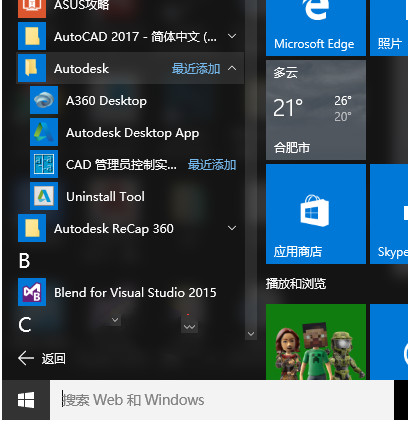Click the Uninstall Tool icon
Image resolution: width=408 pixels, height=425 pixels.
[44, 196]
